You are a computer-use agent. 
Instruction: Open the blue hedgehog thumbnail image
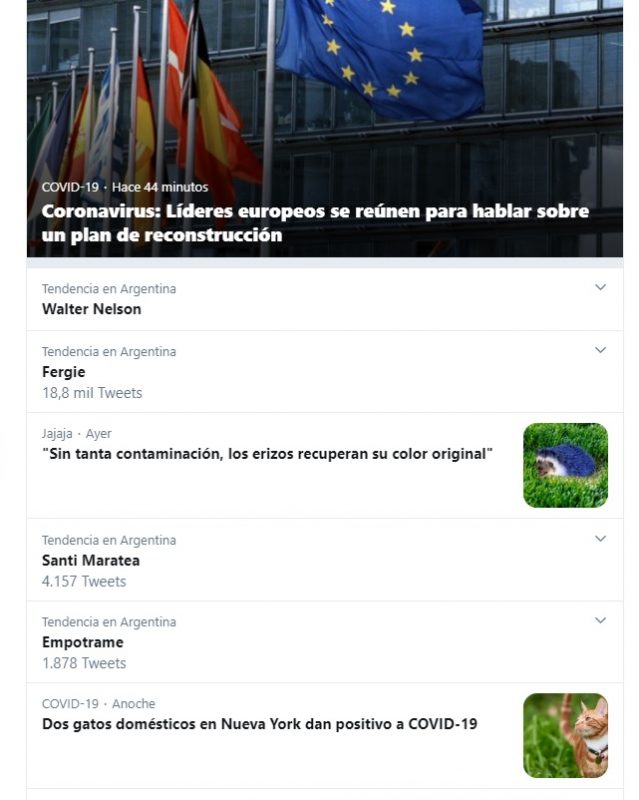pyautogui.click(x=566, y=465)
